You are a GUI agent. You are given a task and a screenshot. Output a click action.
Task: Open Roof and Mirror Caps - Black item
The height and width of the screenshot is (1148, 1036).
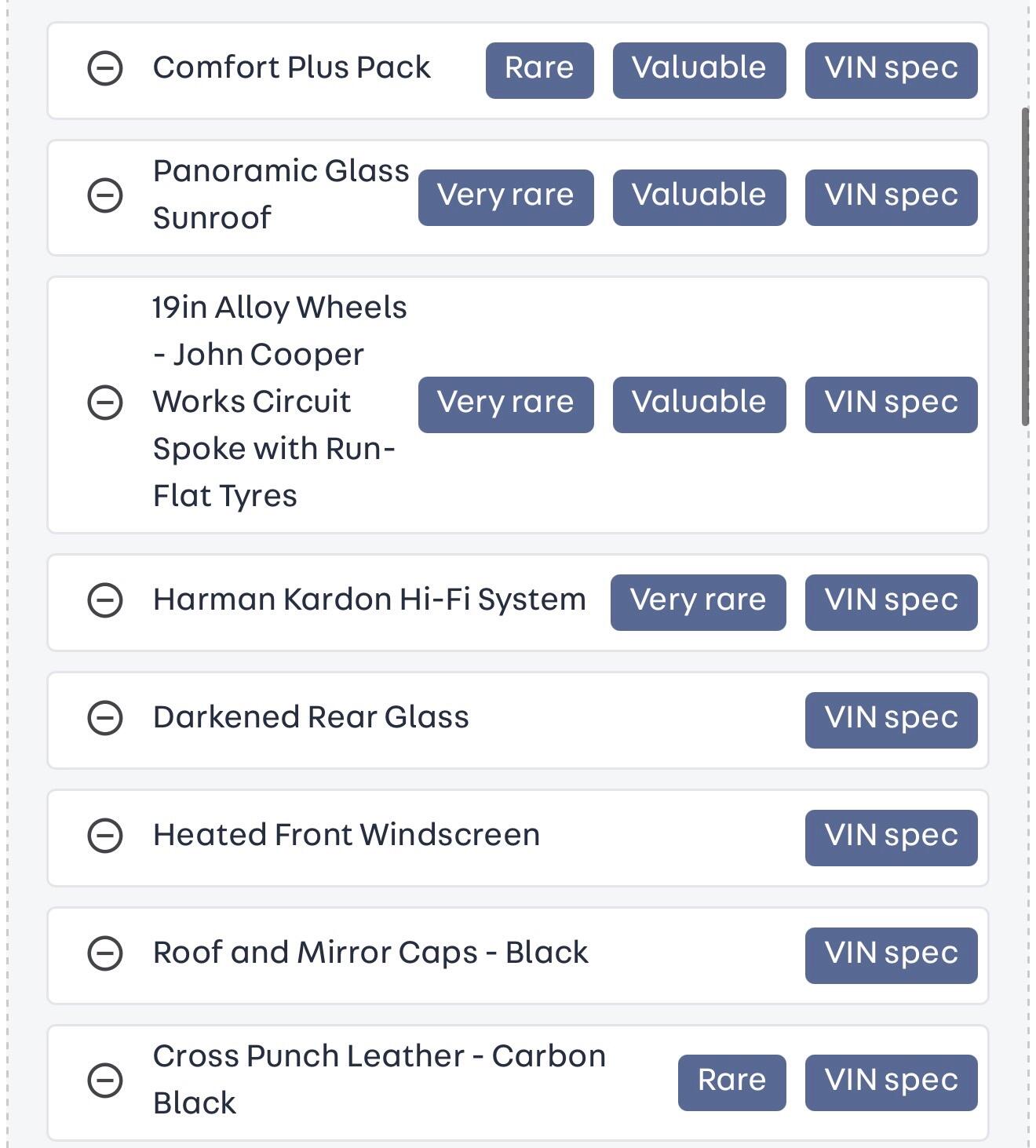tap(370, 953)
